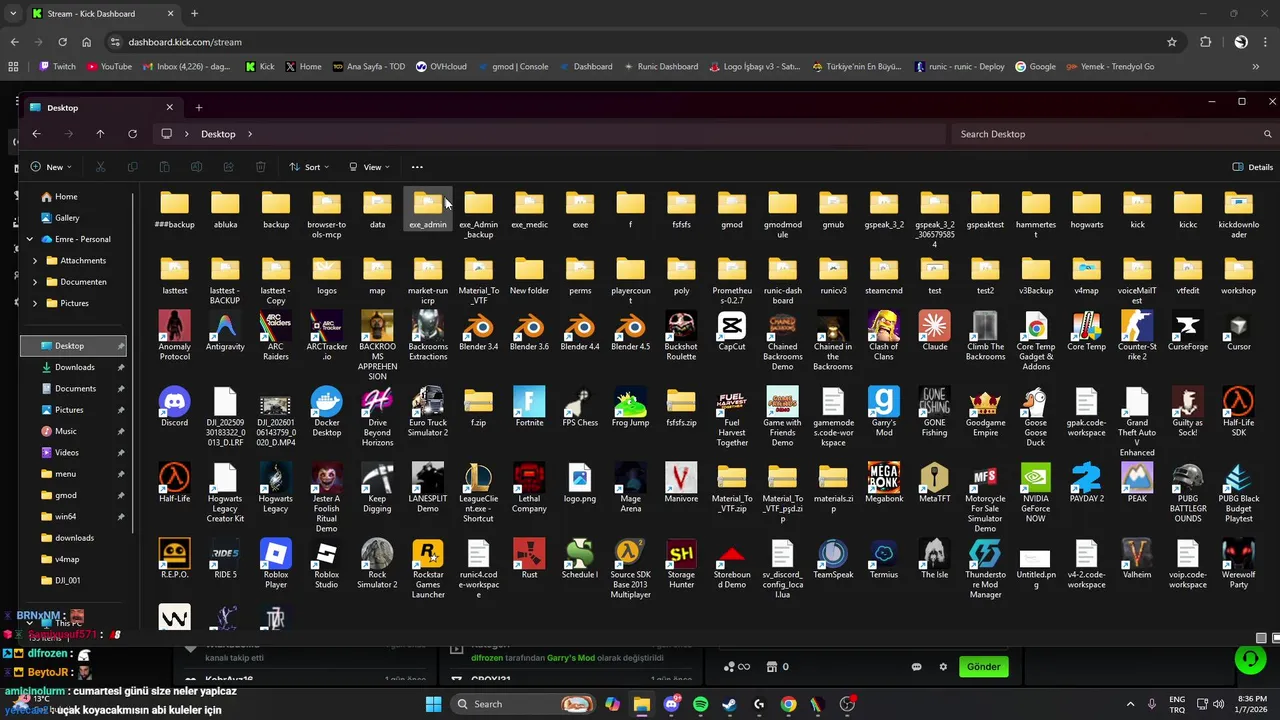
Task: Select the Megabonk icon
Action: point(884,484)
